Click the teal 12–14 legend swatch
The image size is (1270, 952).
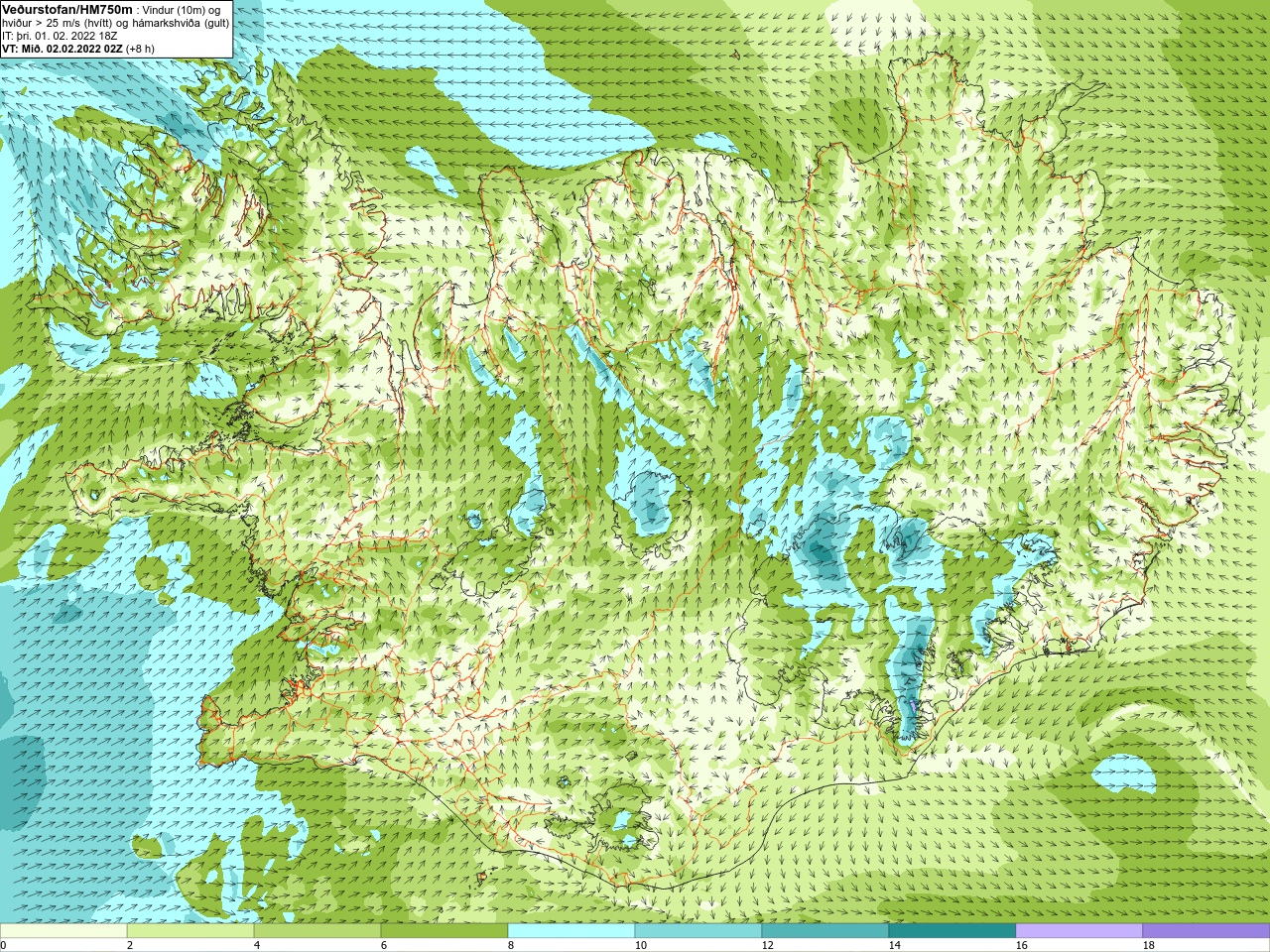(x=825, y=931)
